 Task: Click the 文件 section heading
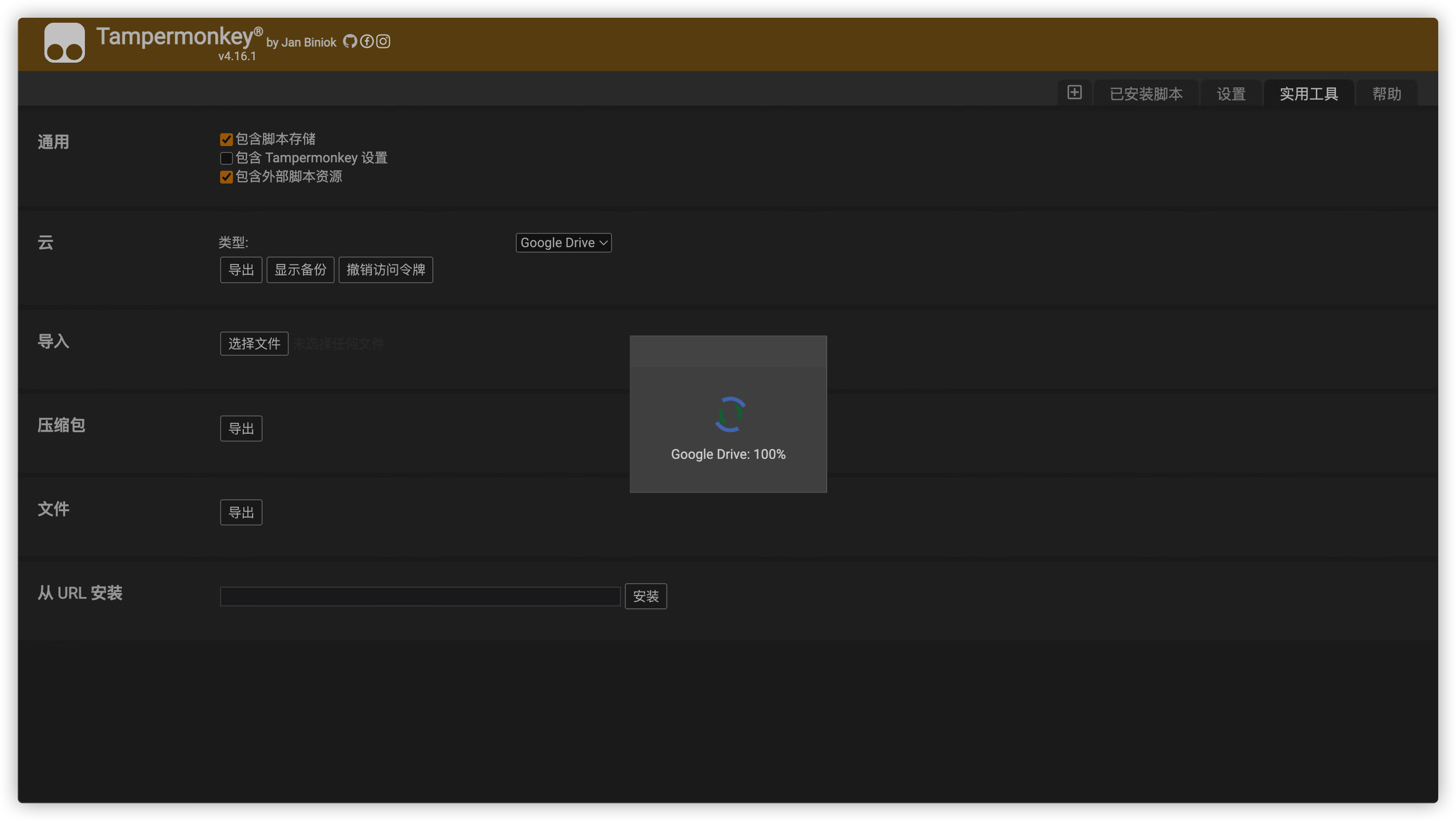click(53, 509)
